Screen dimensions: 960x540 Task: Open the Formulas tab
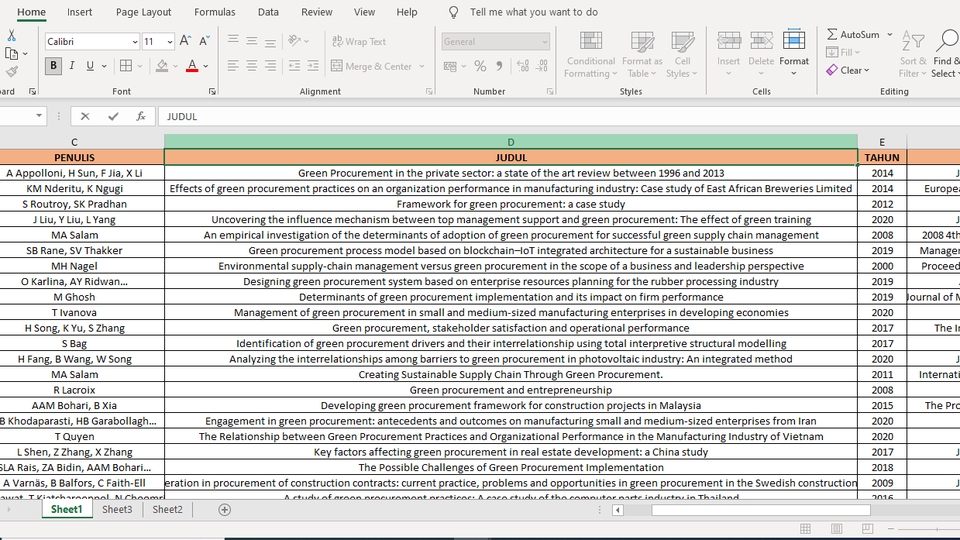[214, 12]
